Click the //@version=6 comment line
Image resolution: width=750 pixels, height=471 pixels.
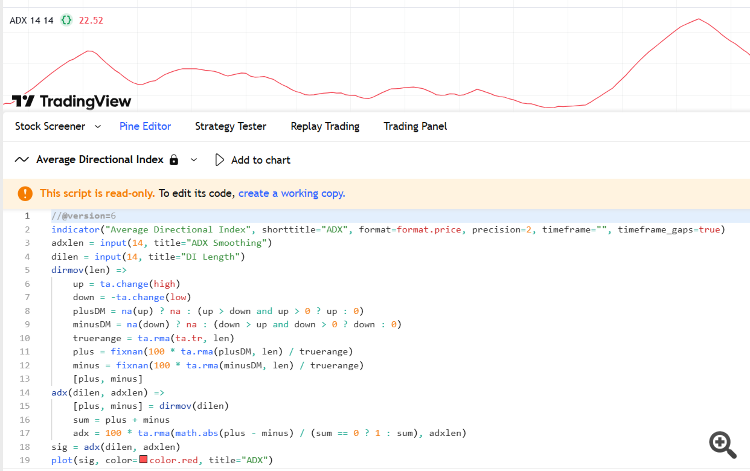[x=83, y=216]
